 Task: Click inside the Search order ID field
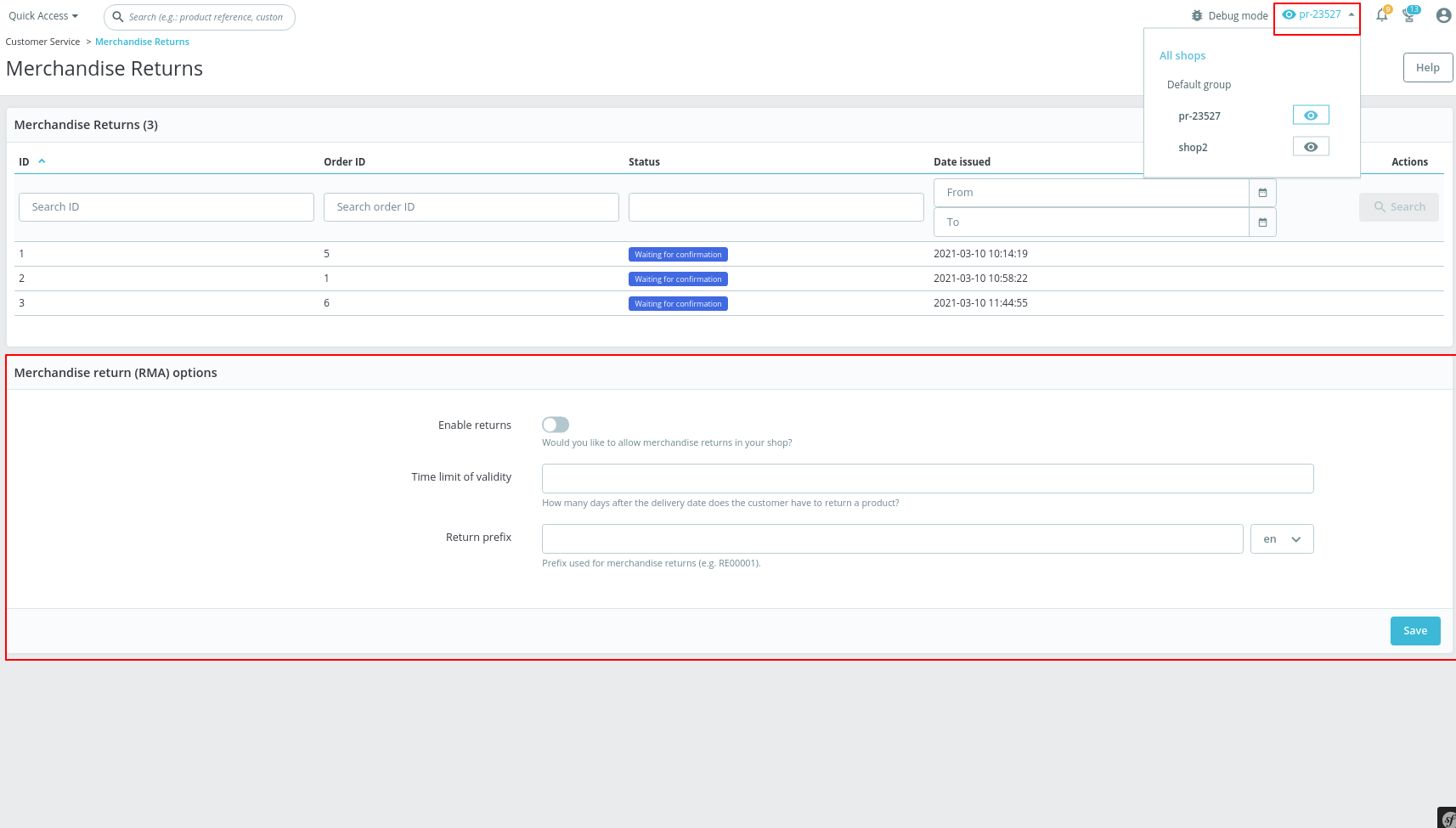471,206
